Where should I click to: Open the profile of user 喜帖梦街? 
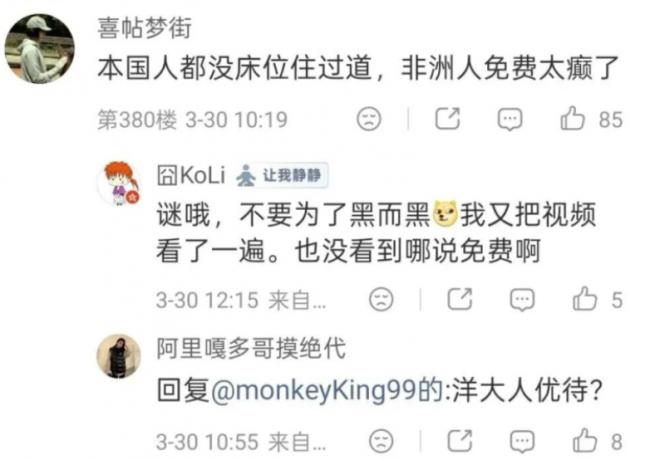coord(145,28)
